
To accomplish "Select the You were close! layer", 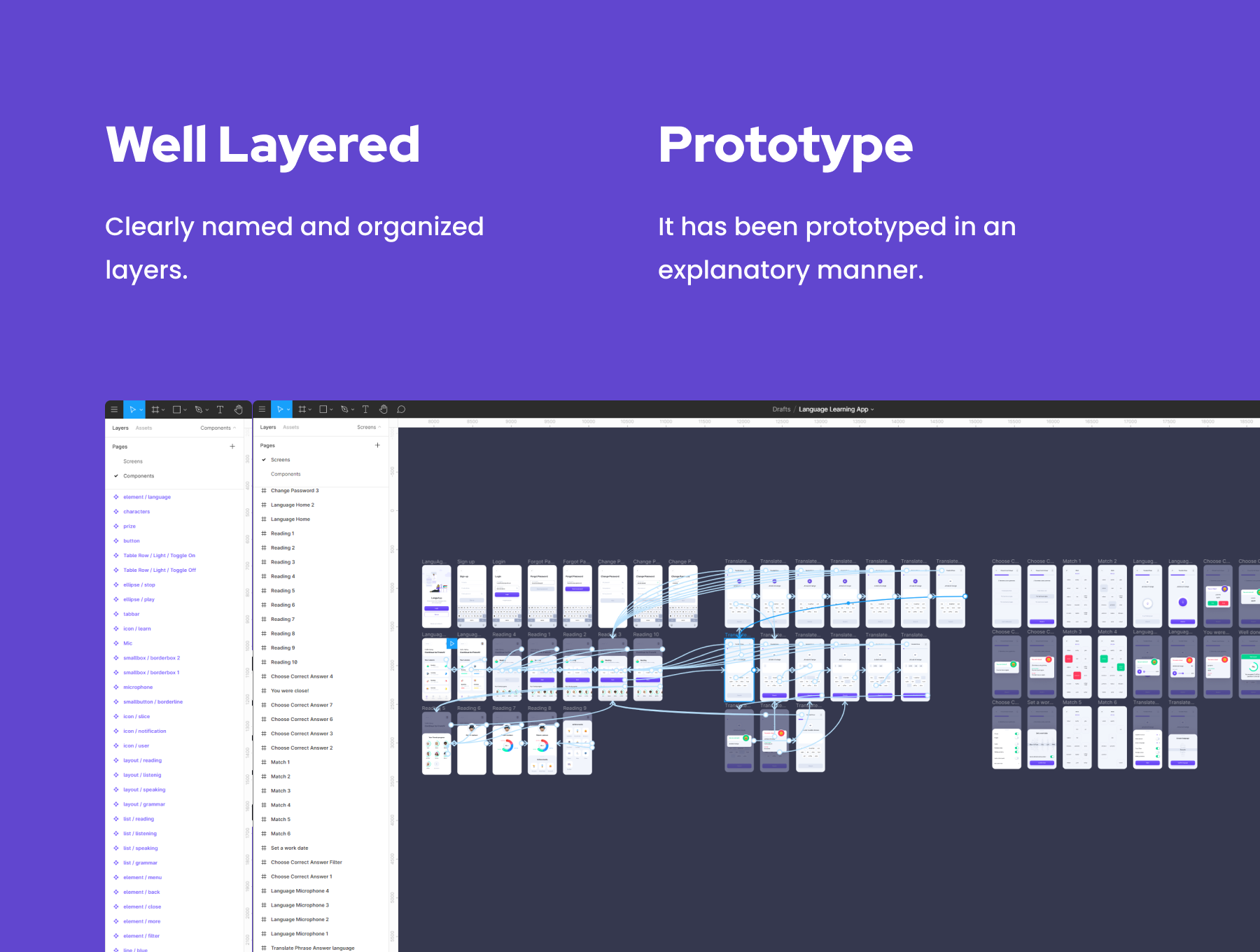I will pyautogui.click(x=290, y=691).
